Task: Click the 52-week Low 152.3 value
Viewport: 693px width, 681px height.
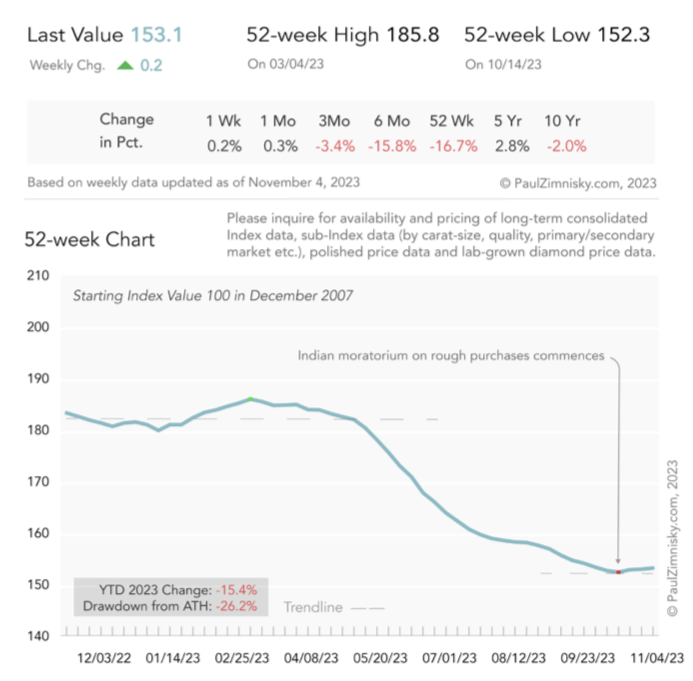Action: coord(623,34)
